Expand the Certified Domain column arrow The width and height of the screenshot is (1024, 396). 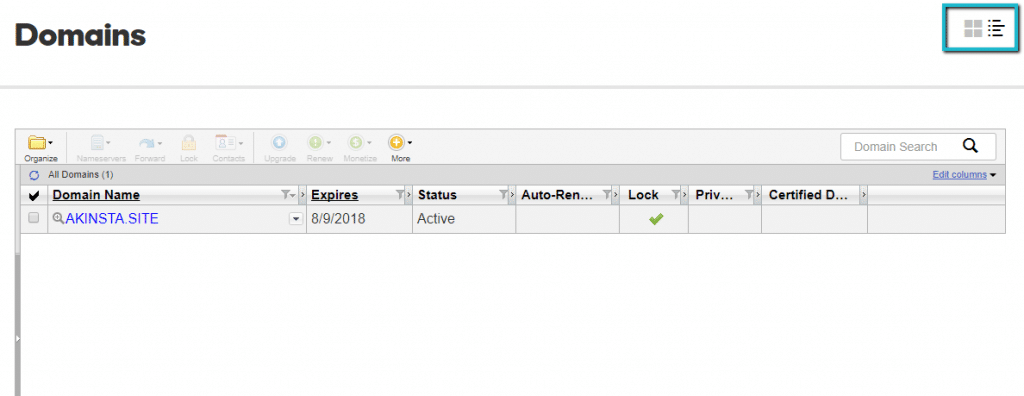click(864, 195)
